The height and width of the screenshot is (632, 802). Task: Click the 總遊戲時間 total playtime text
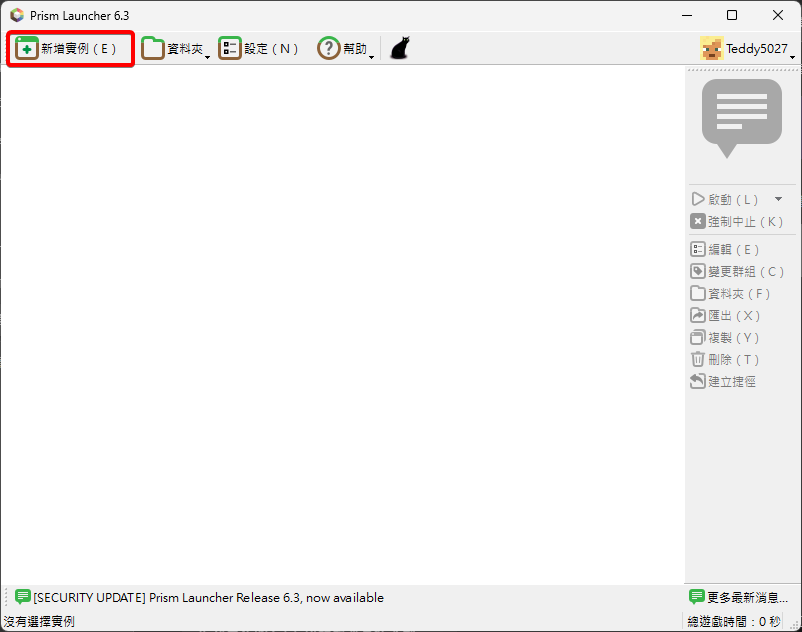[734, 622]
